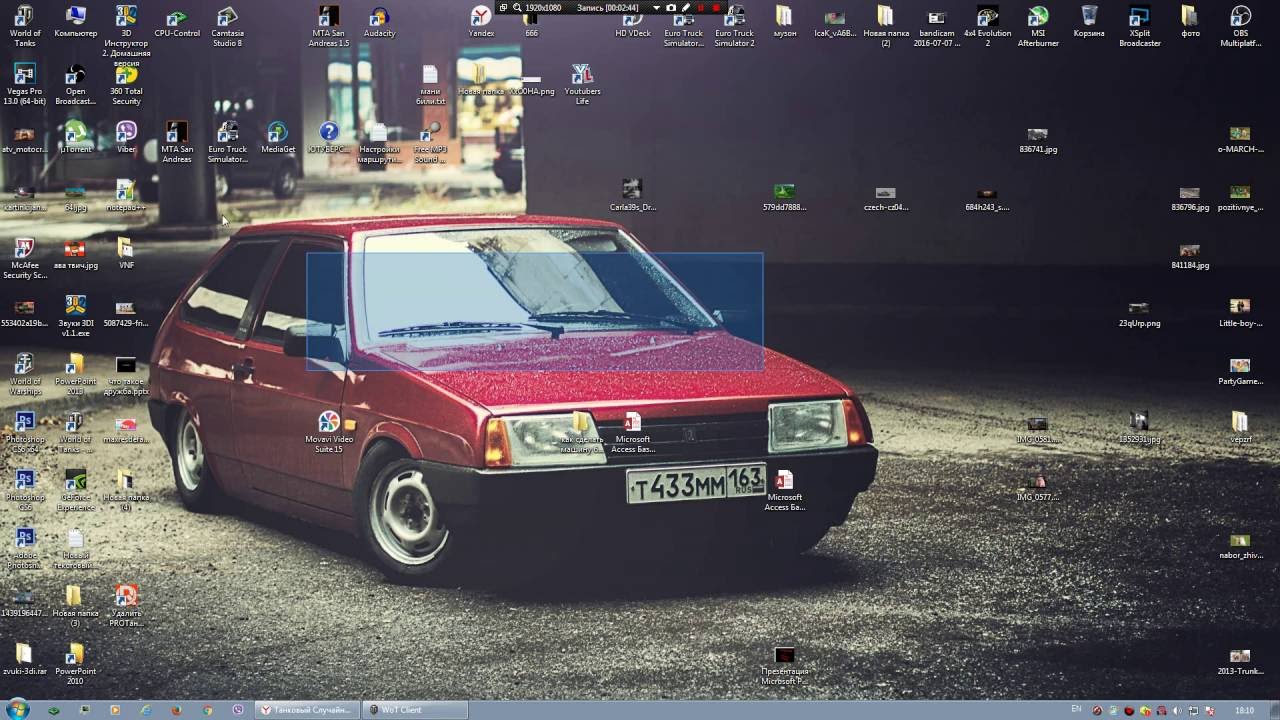Open MSI Afterburner desktop icon
The height and width of the screenshot is (720, 1280).
pyautogui.click(x=1038, y=27)
